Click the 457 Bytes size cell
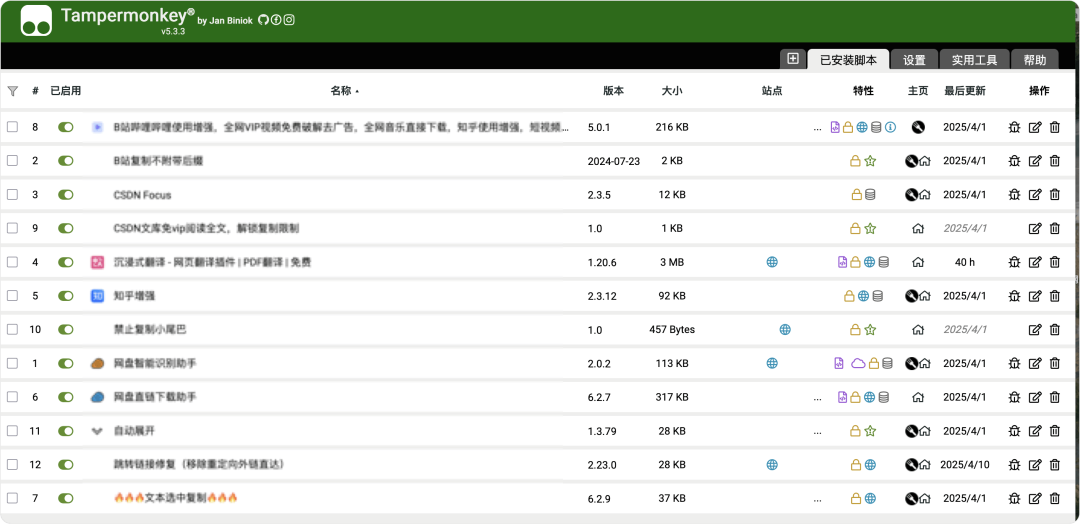 672,330
